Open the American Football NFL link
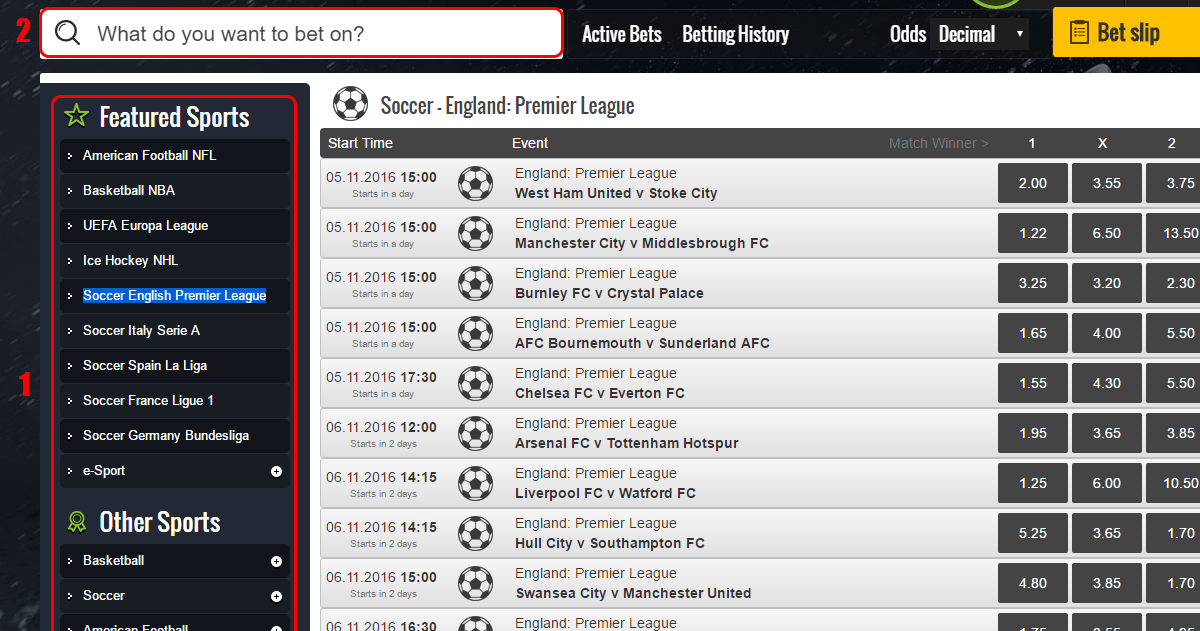The height and width of the screenshot is (631, 1200). pyautogui.click(x=149, y=155)
